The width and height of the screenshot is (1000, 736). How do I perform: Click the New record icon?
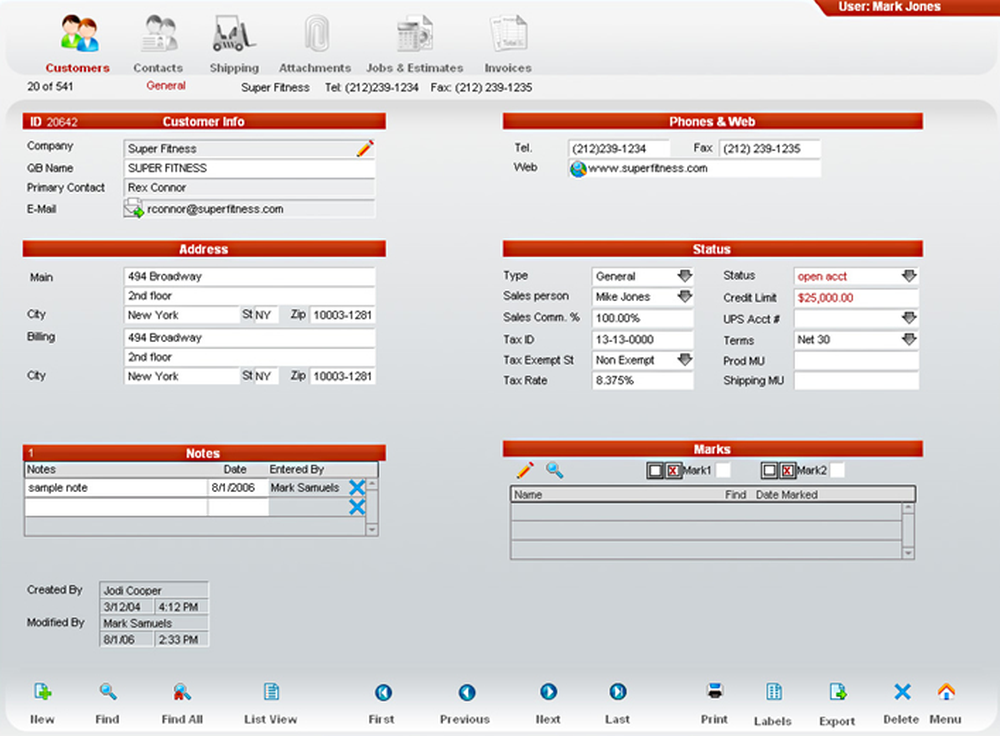coord(43,691)
